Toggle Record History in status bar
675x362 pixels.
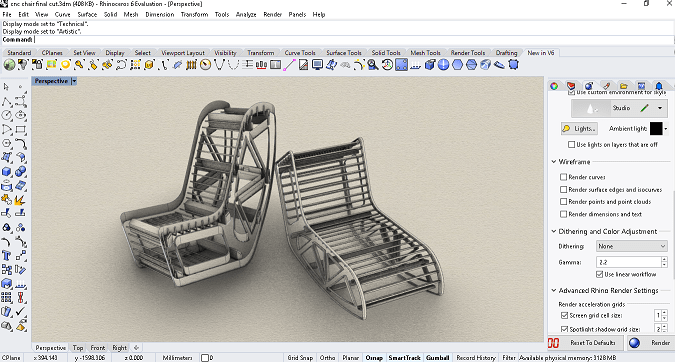pos(476,358)
